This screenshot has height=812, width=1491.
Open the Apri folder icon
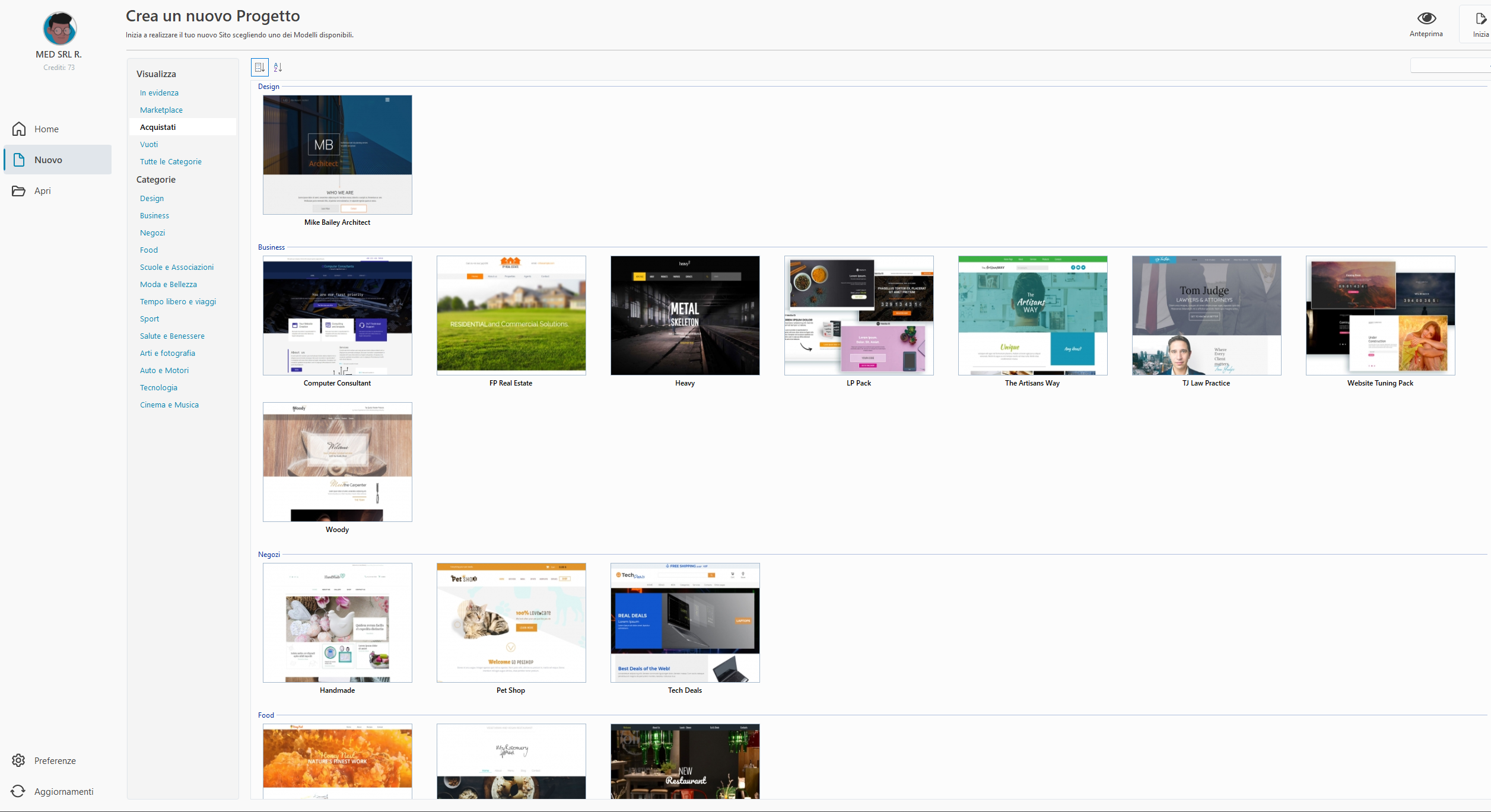pos(19,190)
